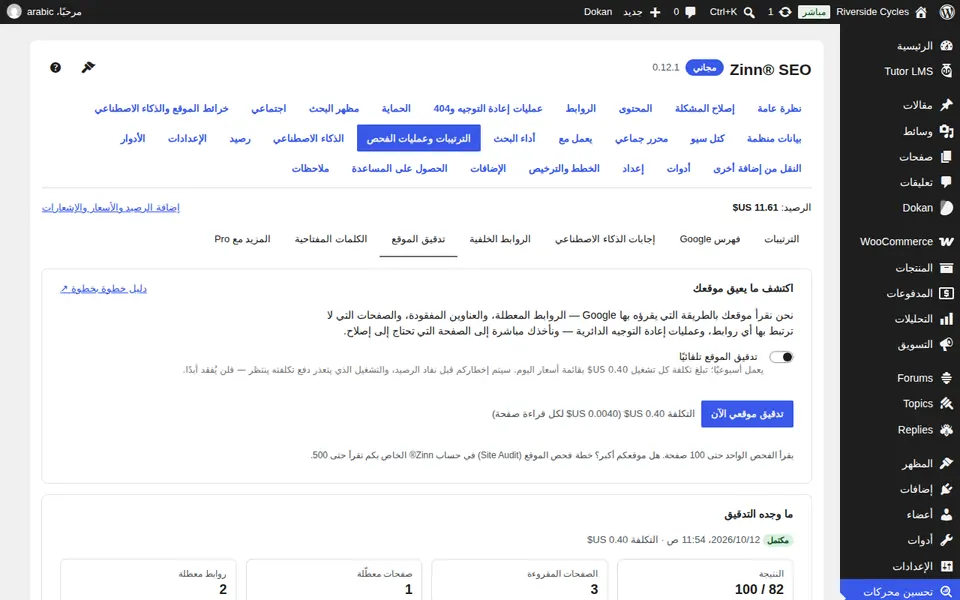The width and height of the screenshot is (960, 600).
Task: Click the media icon for وسائط
Action: (947, 131)
